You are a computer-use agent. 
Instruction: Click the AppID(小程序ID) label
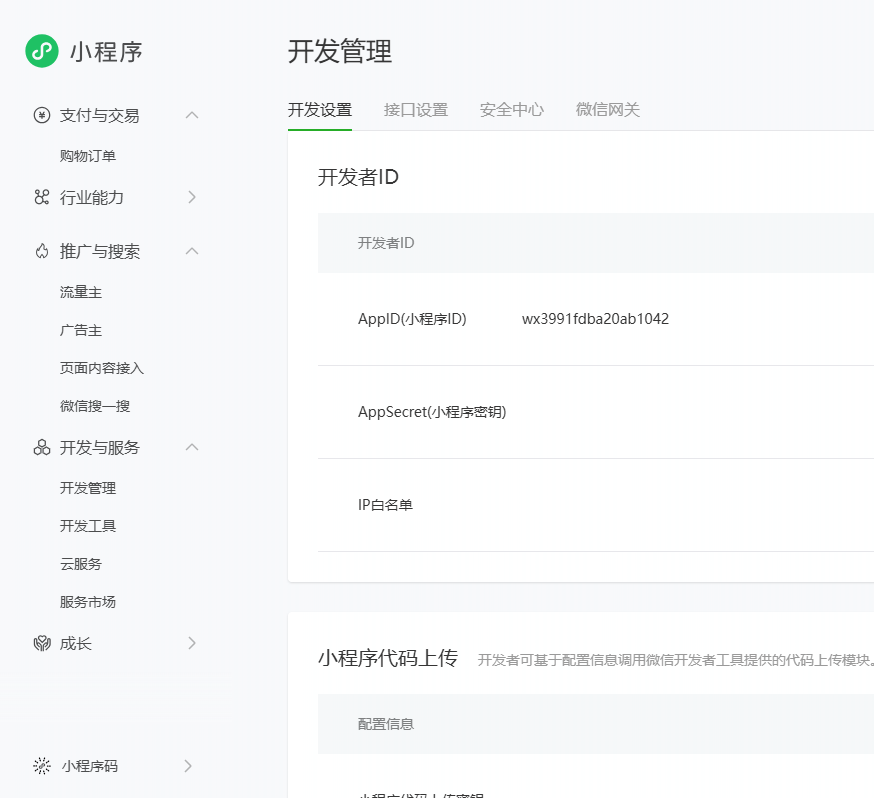(412, 319)
